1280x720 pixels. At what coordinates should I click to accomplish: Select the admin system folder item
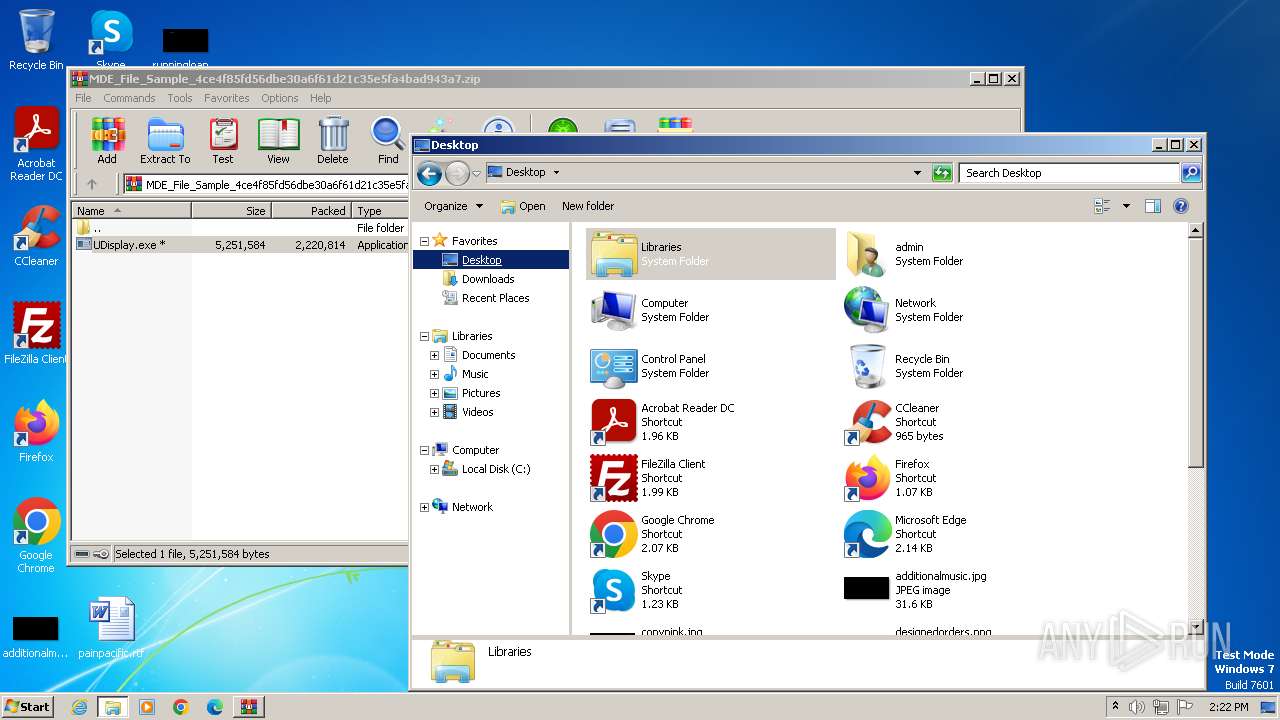963,254
